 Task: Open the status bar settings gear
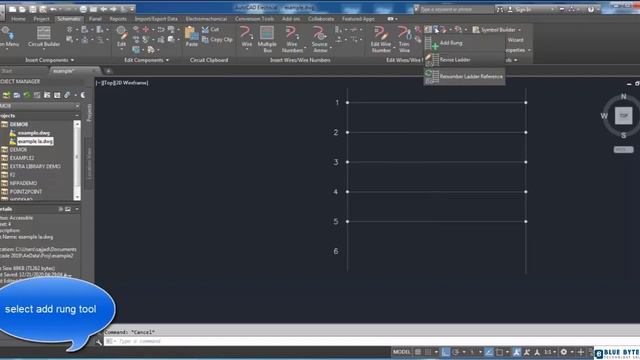(x=564, y=352)
